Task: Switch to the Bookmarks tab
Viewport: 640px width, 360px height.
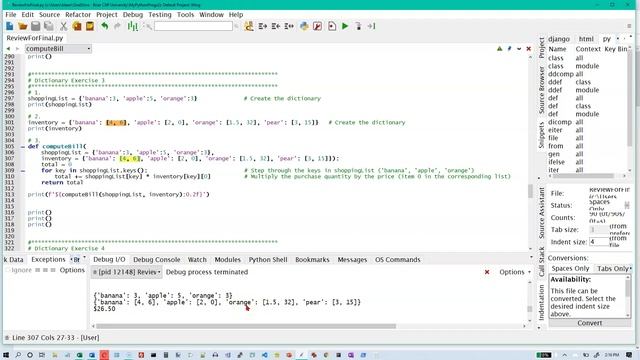Action: [x=312, y=260]
